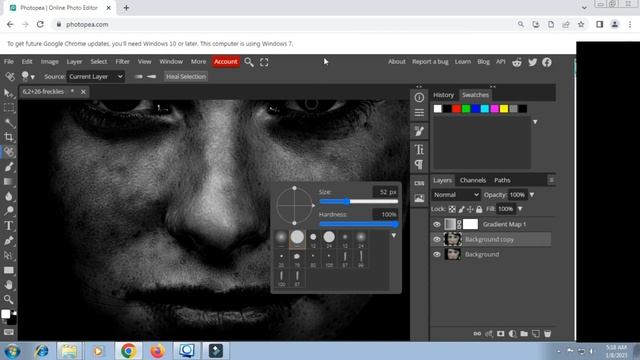Screen dimensions: 640x360
Task: Select the Magic Wand tool
Action: [9, 122]
